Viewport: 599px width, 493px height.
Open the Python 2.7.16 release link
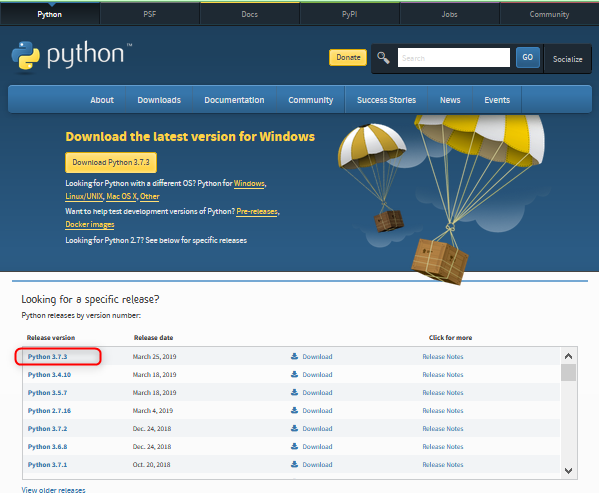49,410
